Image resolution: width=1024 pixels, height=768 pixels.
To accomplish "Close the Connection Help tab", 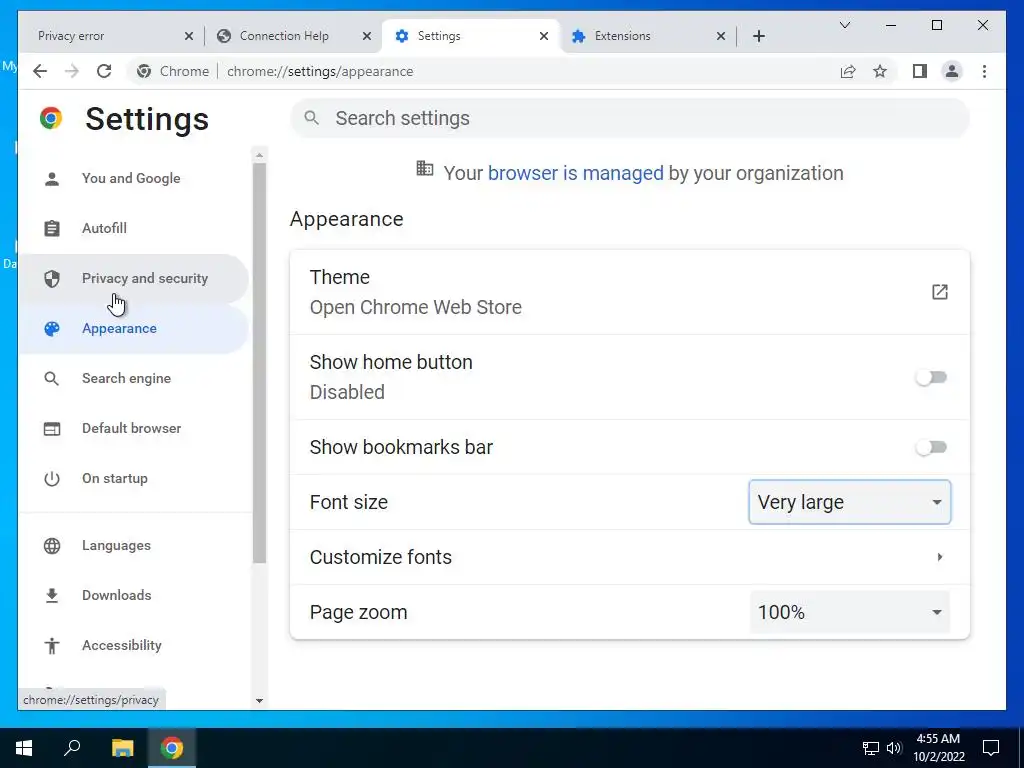I will (367, 36).
